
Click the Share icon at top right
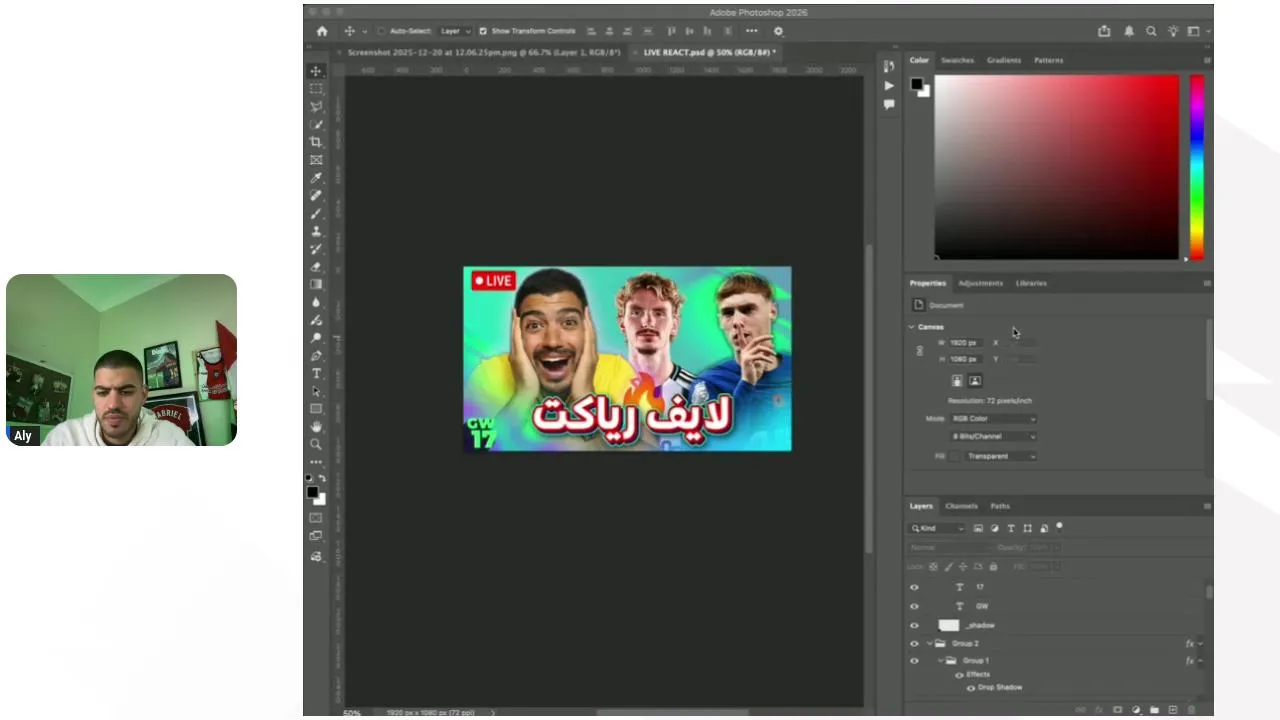tap(1104, 31)
